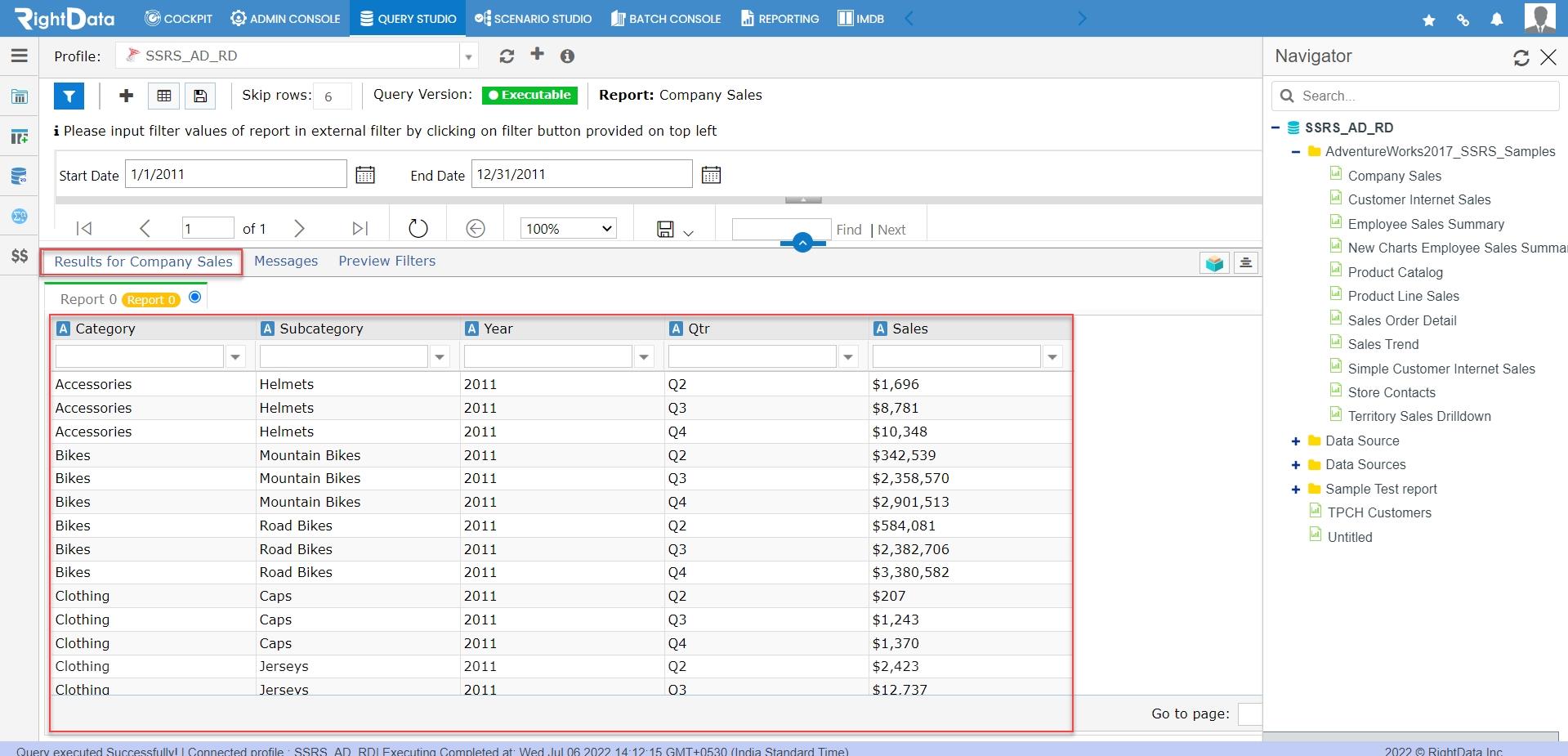
Task: Open the ADMIN CONSOLE menu
Action: 285,18
